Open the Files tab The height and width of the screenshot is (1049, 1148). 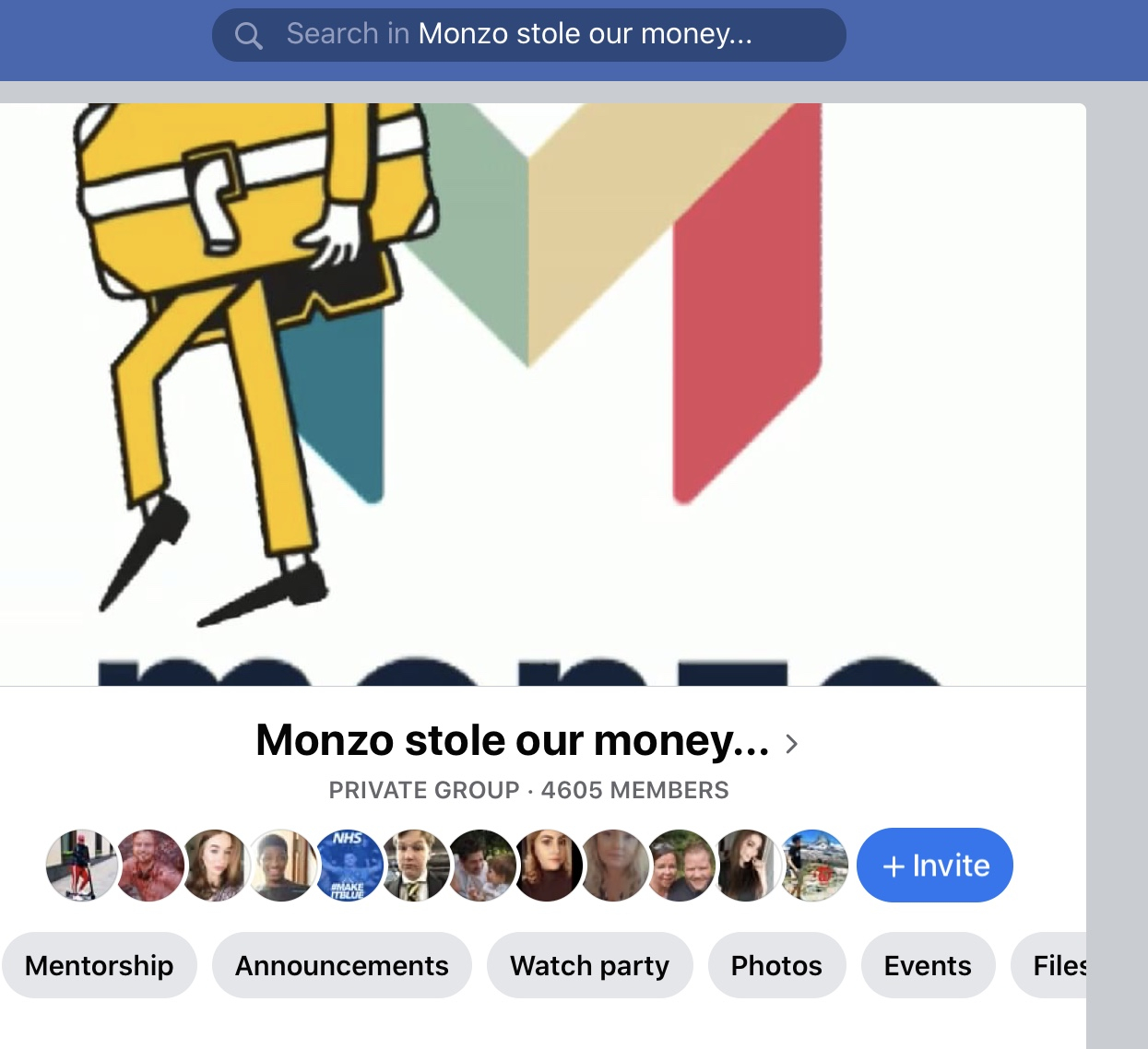click(1050, 965)
